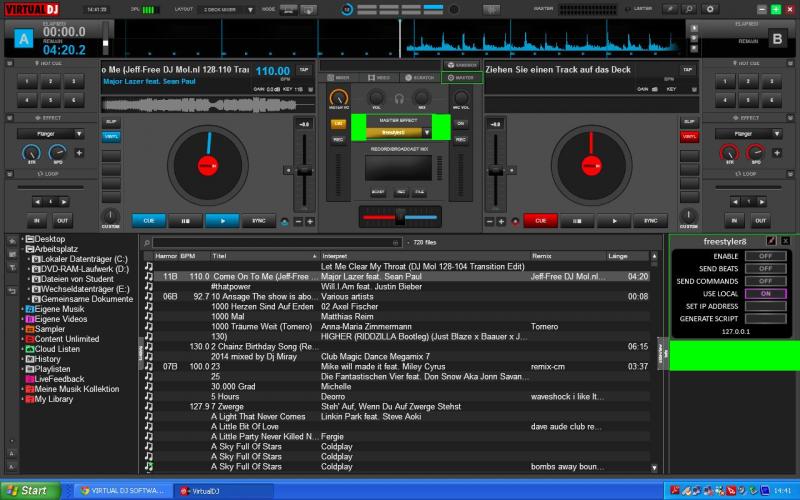Open the Windows Start menu
This screenshot has height=500, width=800.
28,490
